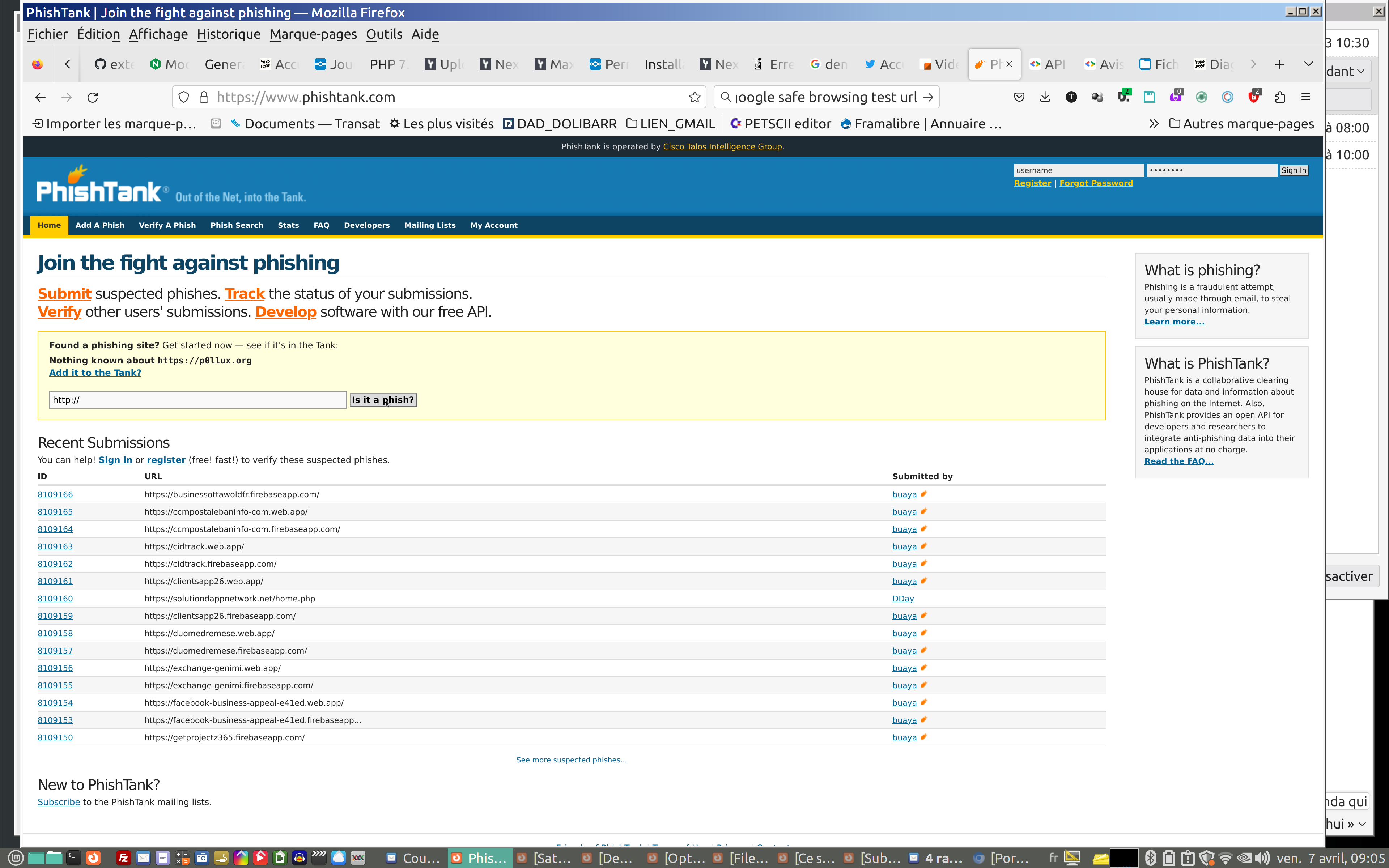The image size is (1389, 868).
Task: Open the Historique menu
Action: click(229, 34)
